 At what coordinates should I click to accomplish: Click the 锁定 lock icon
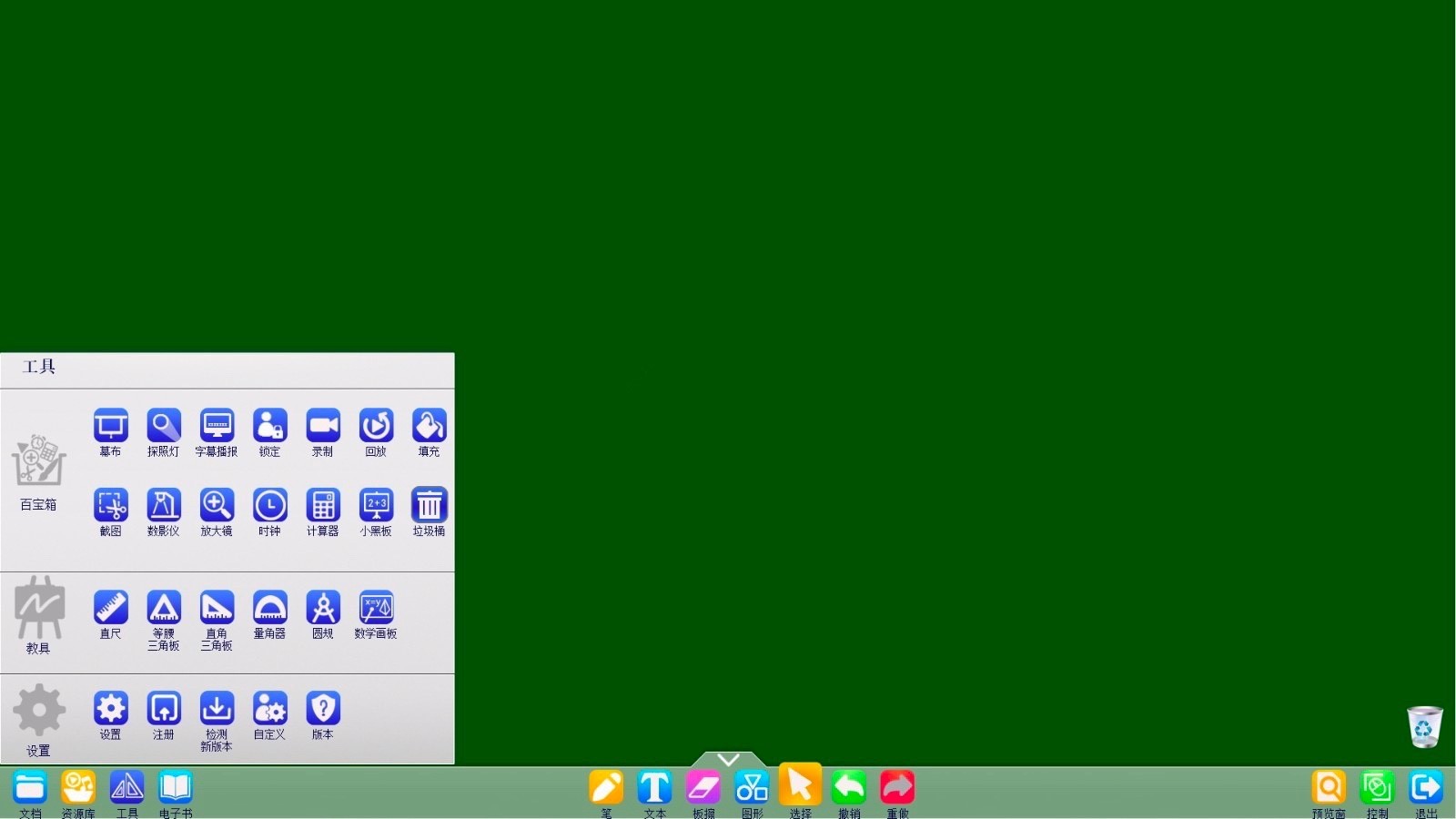tap(270, 426)
